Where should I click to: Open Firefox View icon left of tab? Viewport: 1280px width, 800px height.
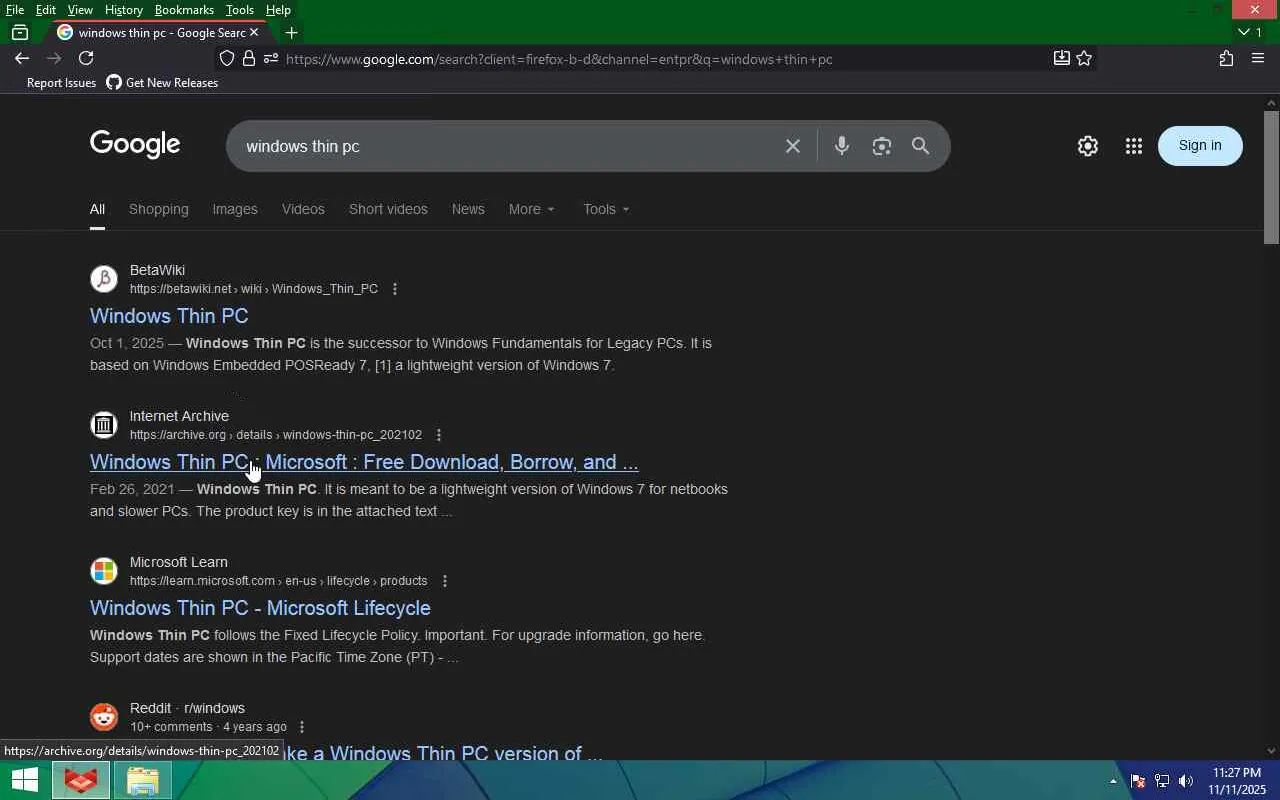(19, 33)
